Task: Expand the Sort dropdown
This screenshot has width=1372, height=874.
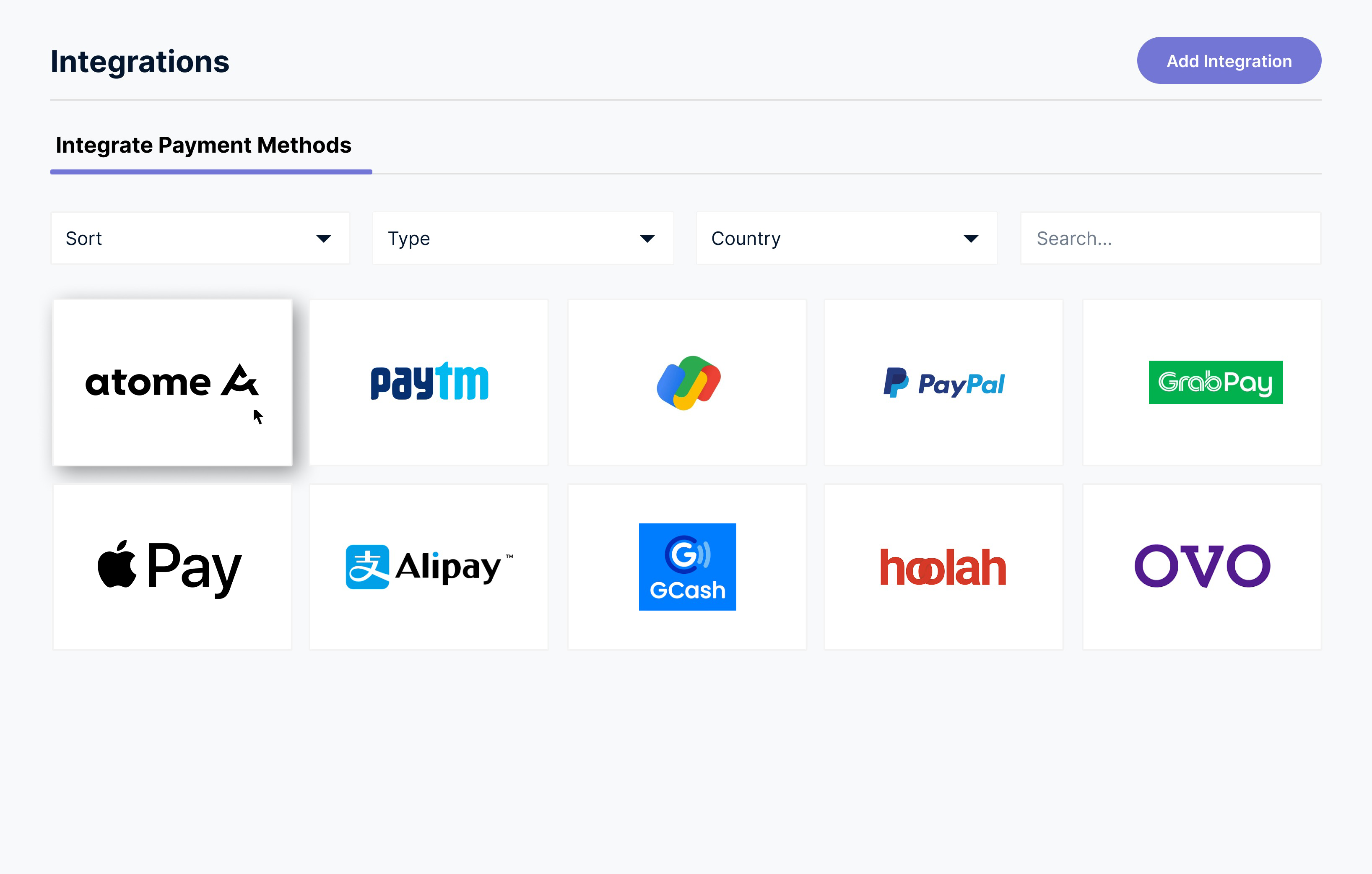Action: coord(200,238)
